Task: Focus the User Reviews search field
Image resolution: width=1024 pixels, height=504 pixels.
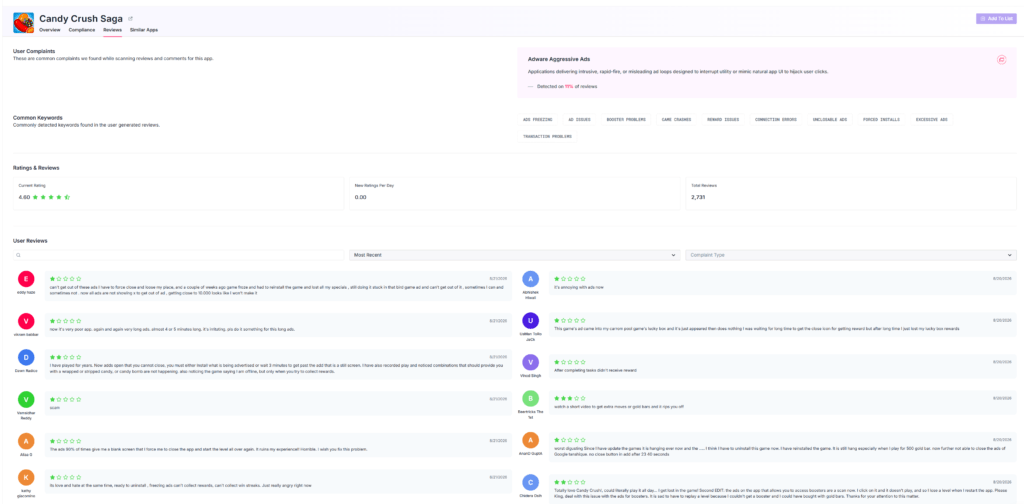Action: click(178, 255)
